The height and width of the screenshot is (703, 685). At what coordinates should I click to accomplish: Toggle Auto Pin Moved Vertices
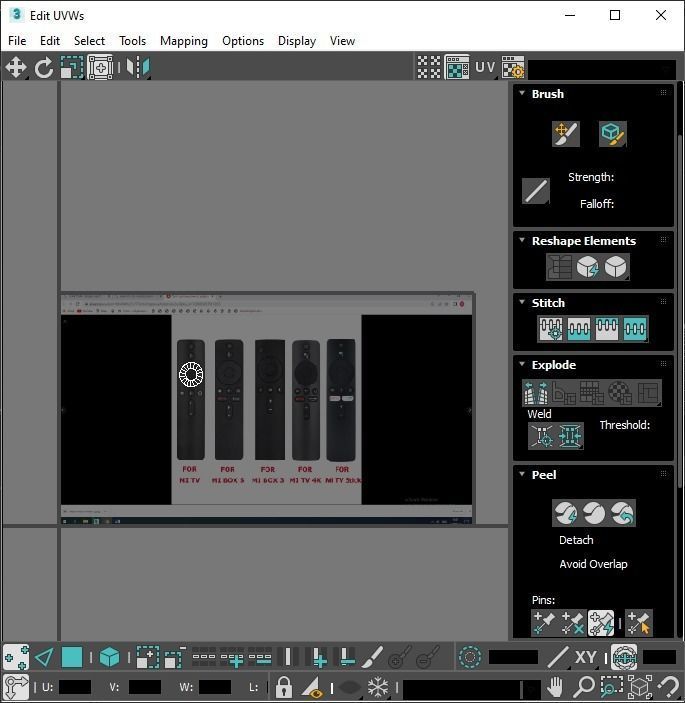pos(601,623)
